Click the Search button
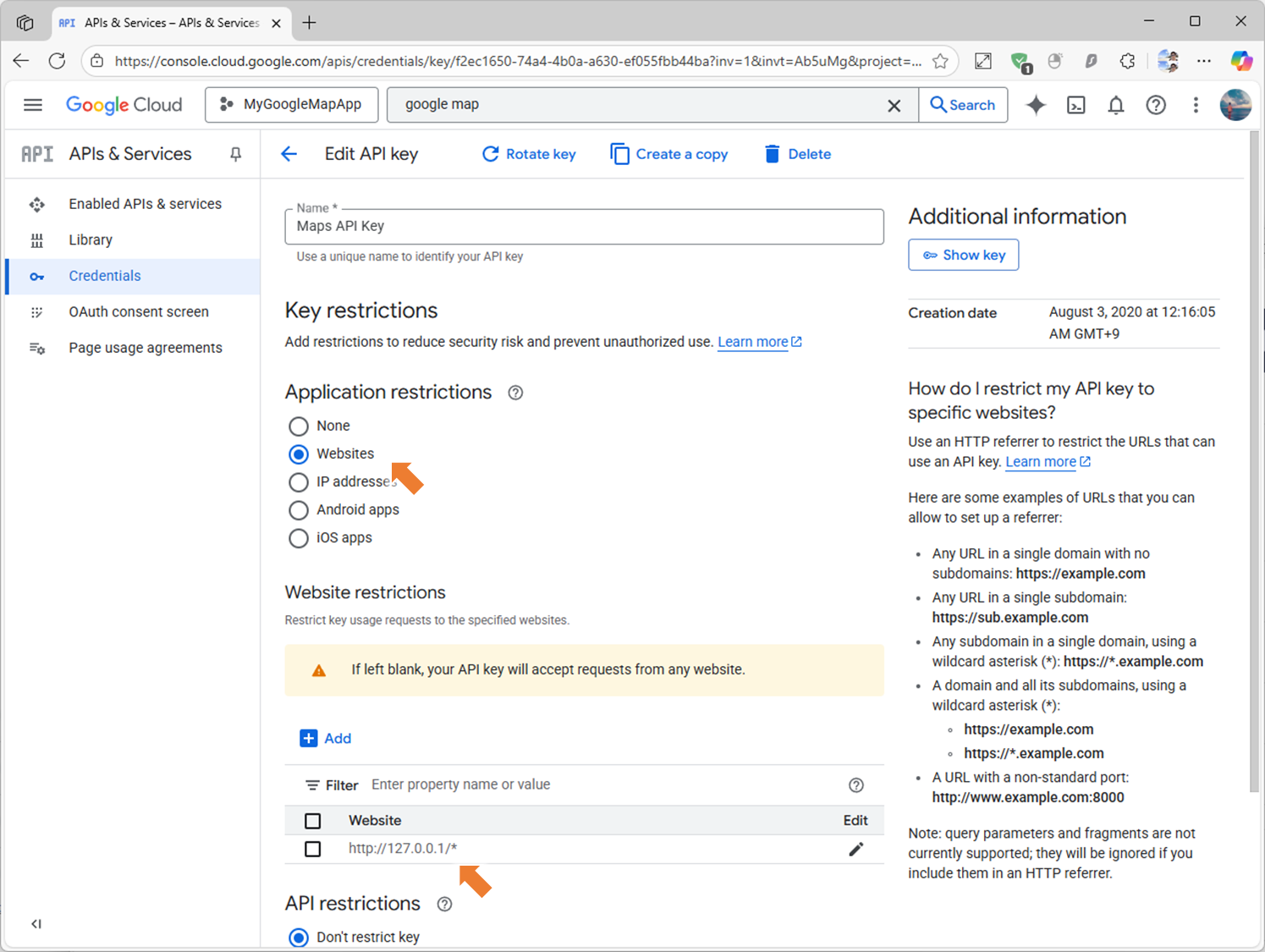 (x=963, y=105)
